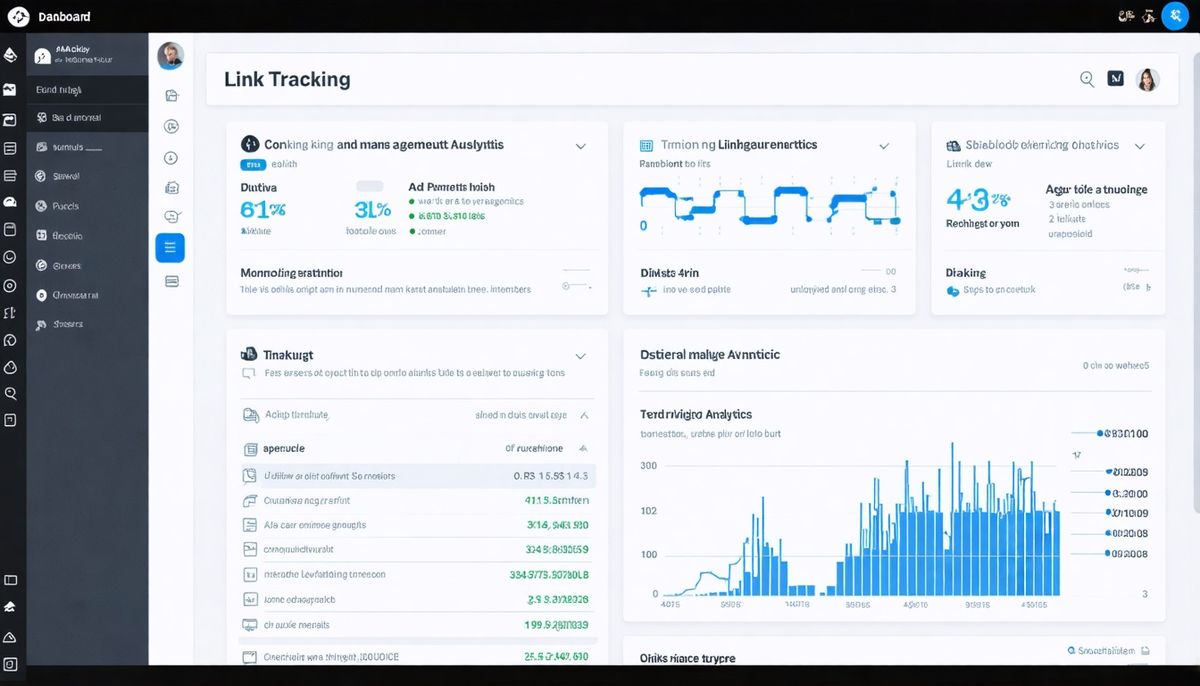
Task: Click the blue round button in top-right corner
Action: point(1174,16)
